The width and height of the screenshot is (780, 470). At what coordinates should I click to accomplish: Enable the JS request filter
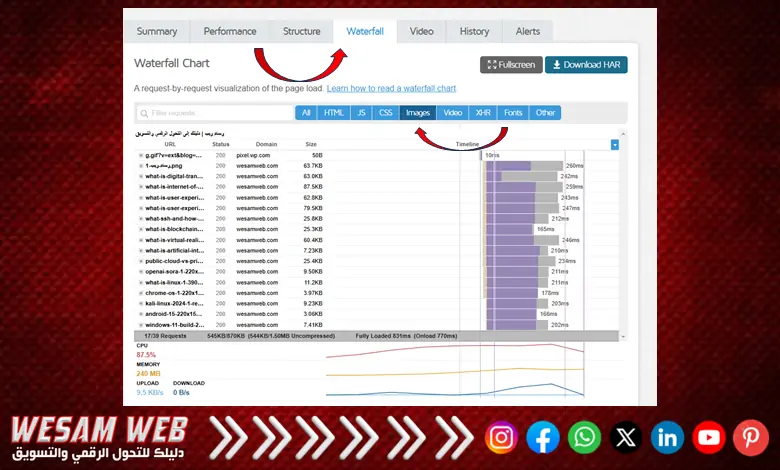click(361, 113)
